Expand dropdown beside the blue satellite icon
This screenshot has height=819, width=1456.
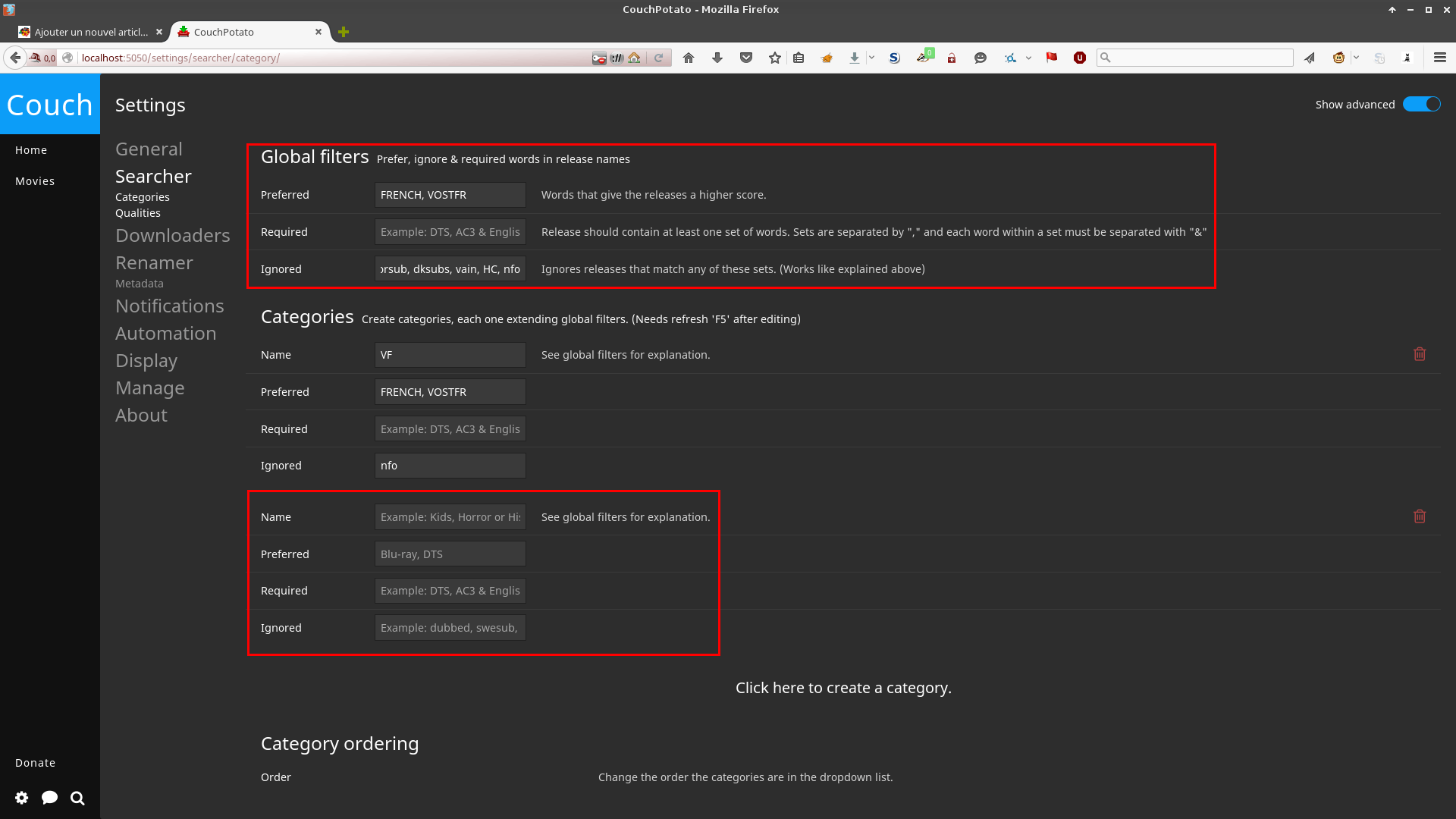click(1028, 58)
